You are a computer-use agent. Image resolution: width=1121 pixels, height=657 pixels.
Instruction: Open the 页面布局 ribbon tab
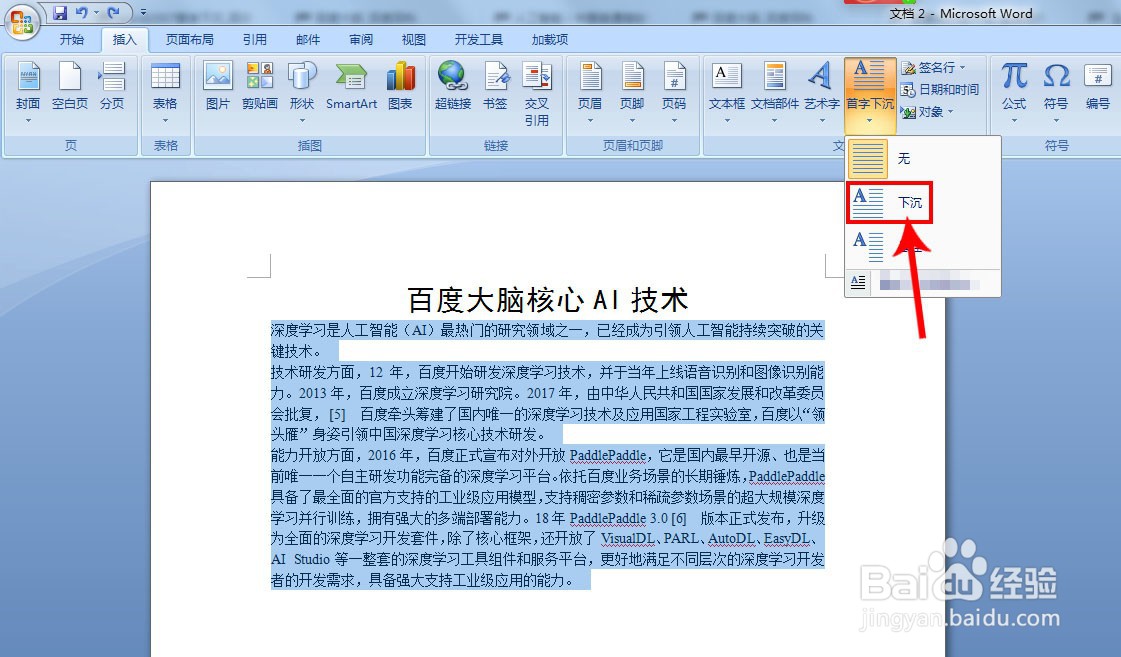point(189,39)
